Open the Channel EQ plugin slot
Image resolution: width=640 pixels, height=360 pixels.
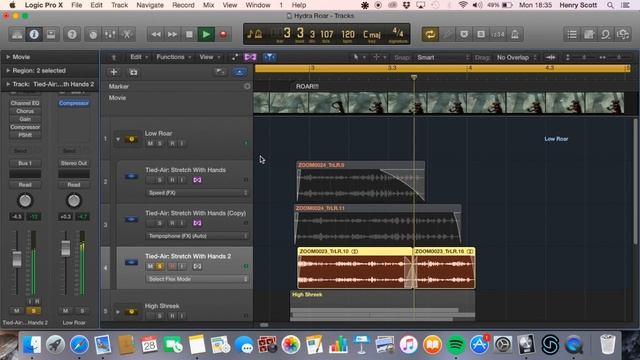coord(25,103)
